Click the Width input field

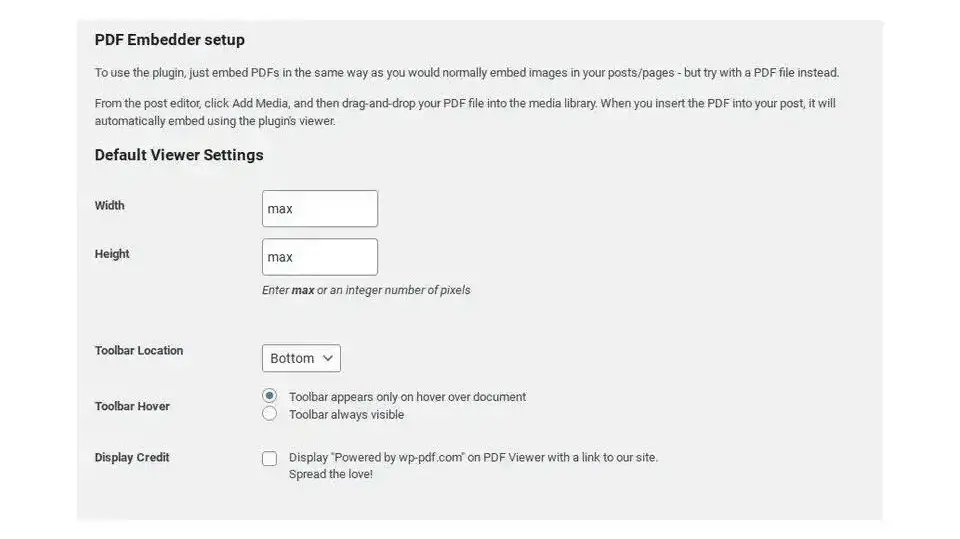coord(319,209)
